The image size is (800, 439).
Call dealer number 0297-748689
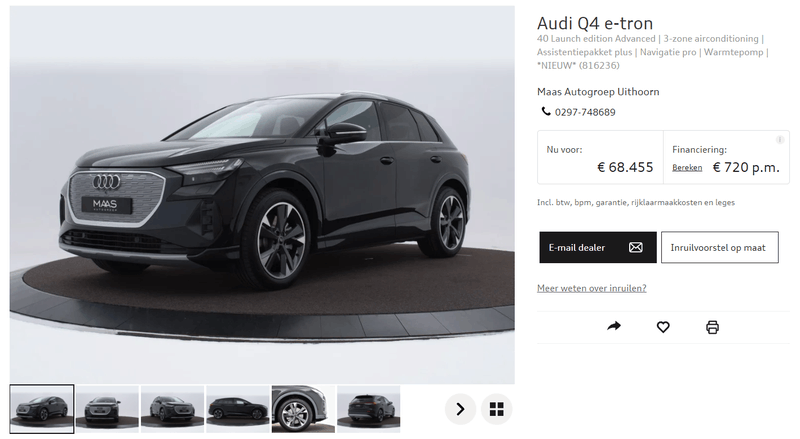pos(585,112)
